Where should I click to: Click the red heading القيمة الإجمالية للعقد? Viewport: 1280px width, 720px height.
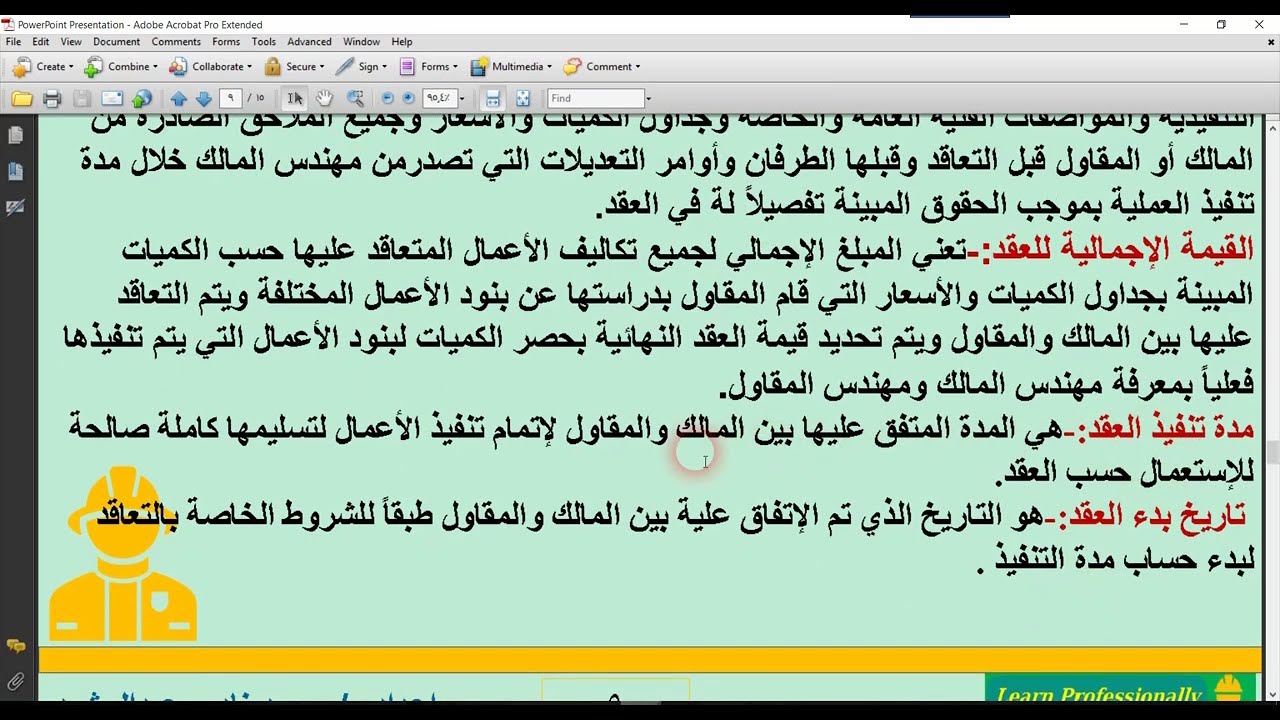[x=1117, y=249]
